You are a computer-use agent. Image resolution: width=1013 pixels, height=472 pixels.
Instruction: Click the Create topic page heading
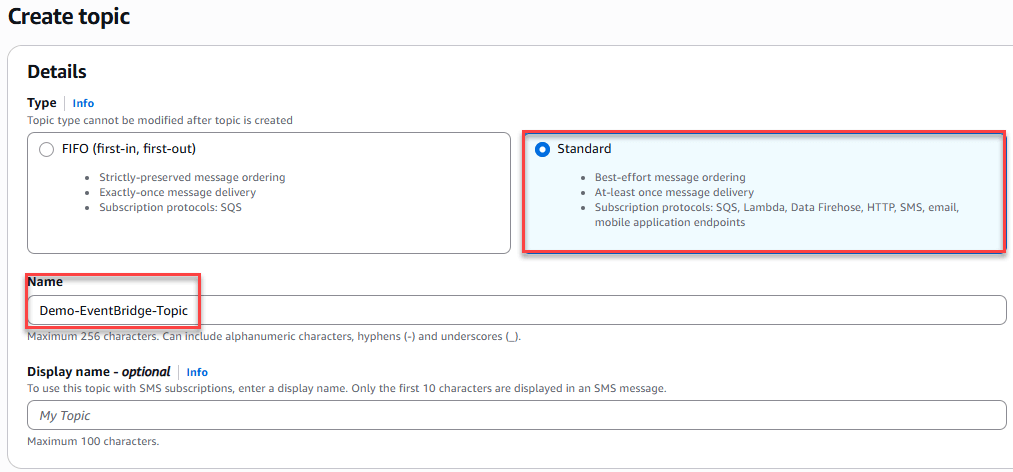coord(70,17)
